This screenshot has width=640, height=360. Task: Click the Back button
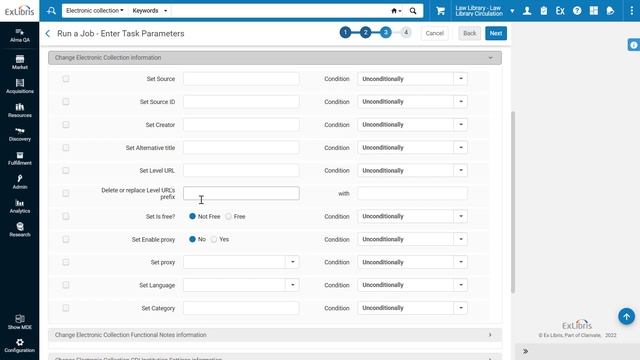point(469,33)
